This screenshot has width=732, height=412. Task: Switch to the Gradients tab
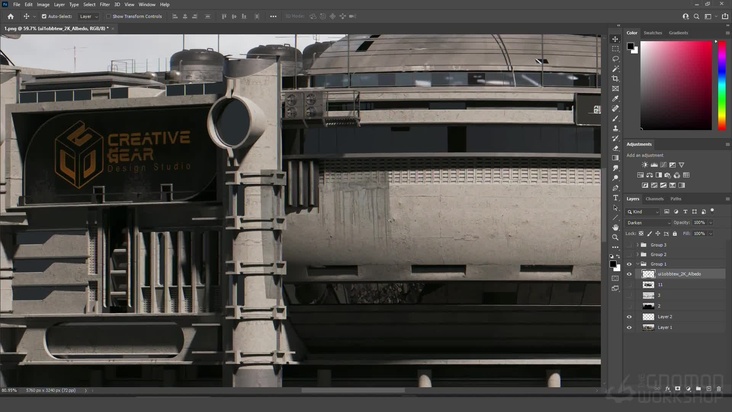point(678,33)
